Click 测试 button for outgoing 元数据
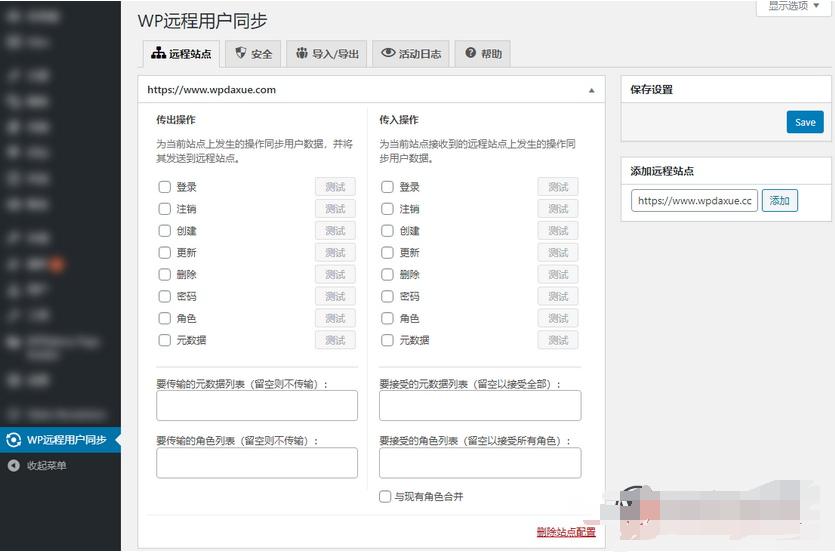This screenshot has width=835, height=552. tap(335, 340)
